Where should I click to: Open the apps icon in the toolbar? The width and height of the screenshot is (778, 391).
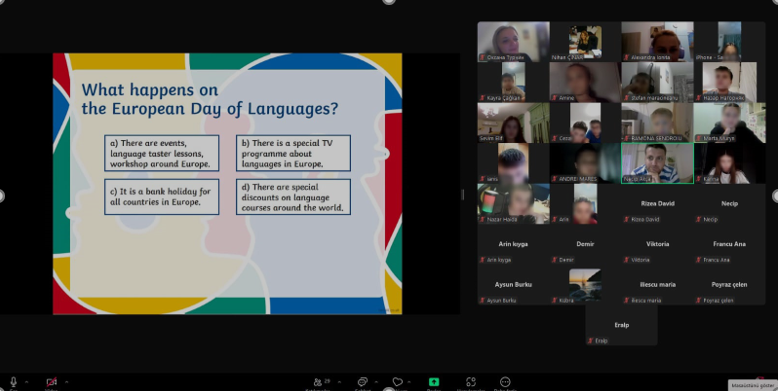click(471, 382)
